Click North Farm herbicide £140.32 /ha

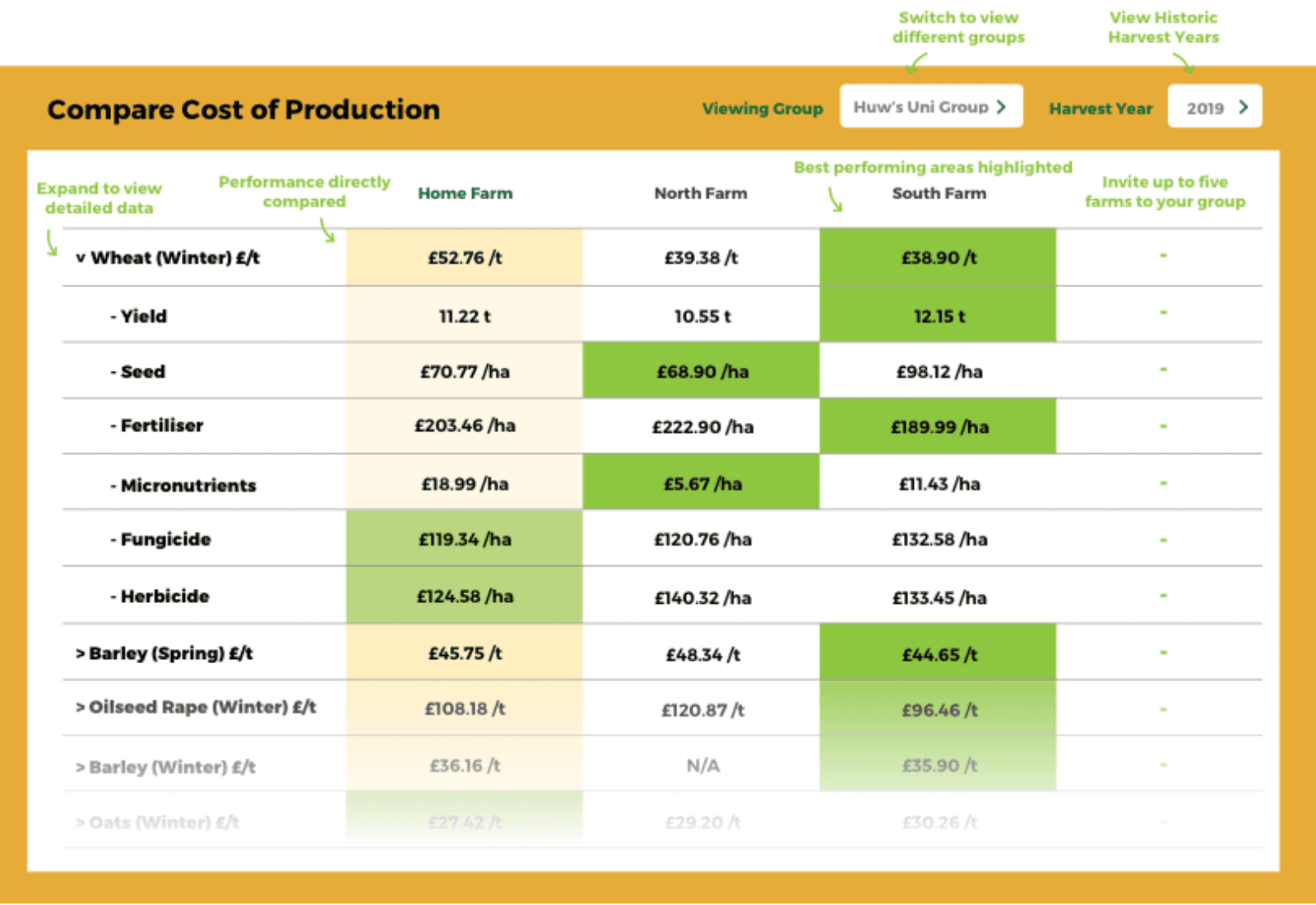[701, 596]
